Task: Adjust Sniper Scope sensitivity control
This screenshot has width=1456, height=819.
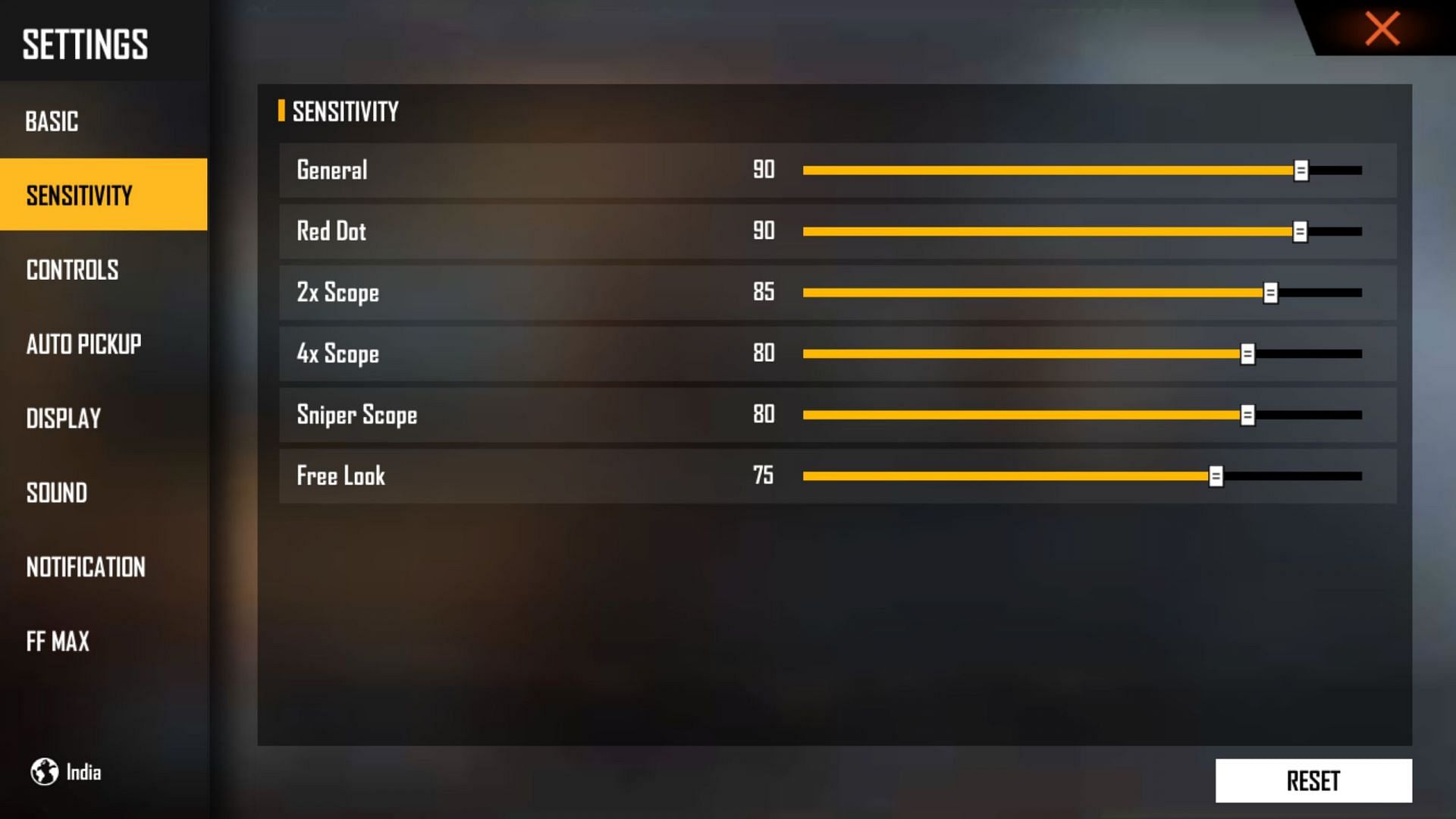Action: (1248, 414)
